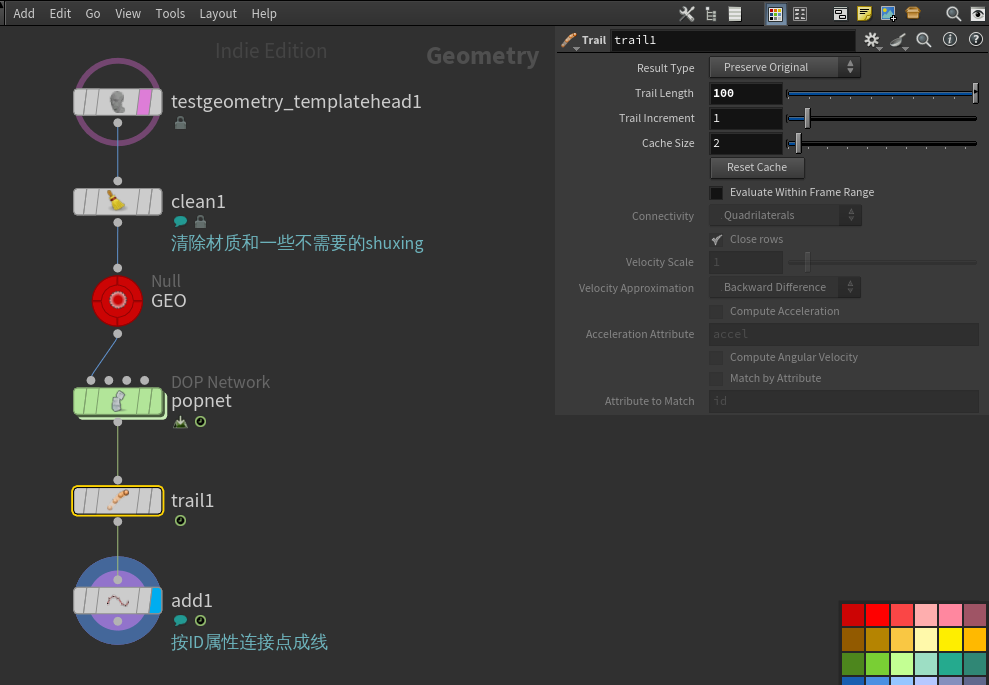Open the color palette picker in the toolbar
The width and height of the screenshot is (989, 685).
pos(776,13)
